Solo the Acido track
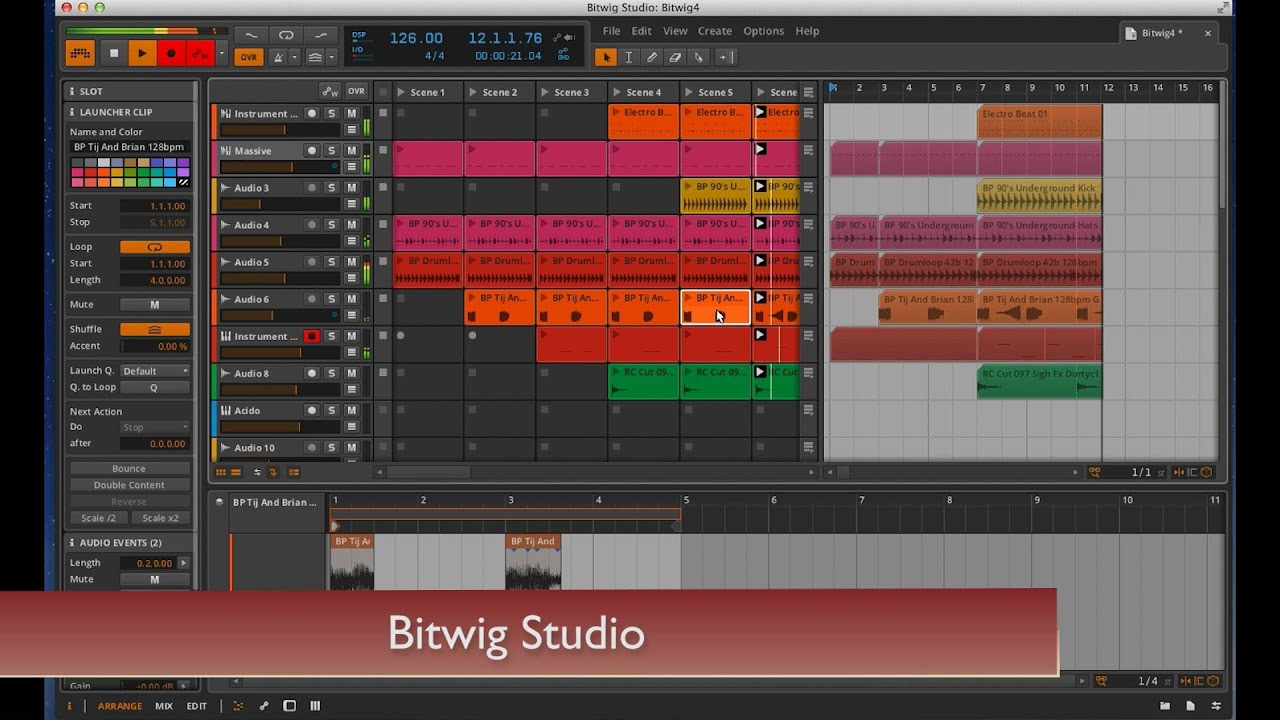 pos(331,411)
